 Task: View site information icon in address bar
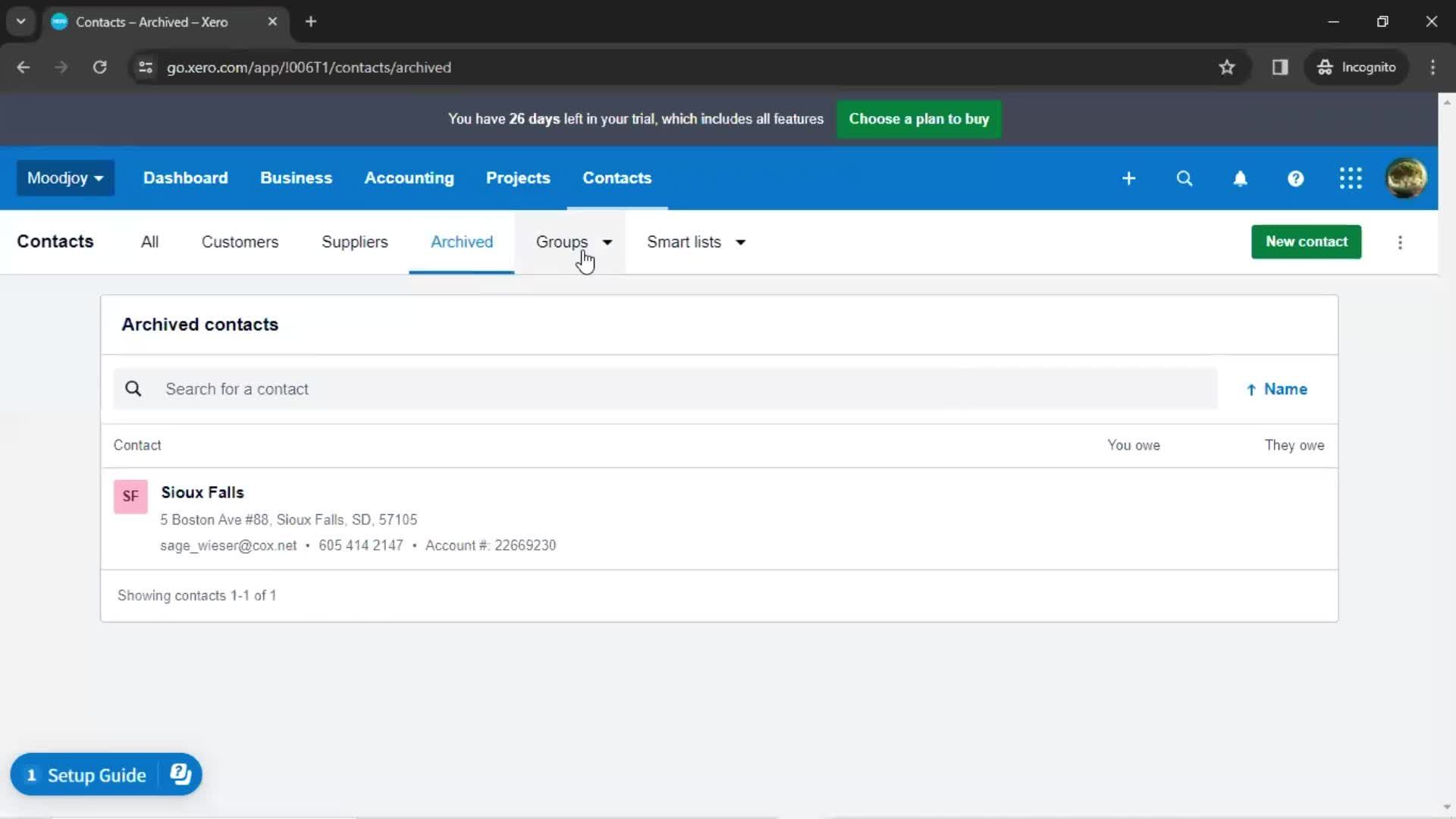pyautogui.click(x=146, y=67)
